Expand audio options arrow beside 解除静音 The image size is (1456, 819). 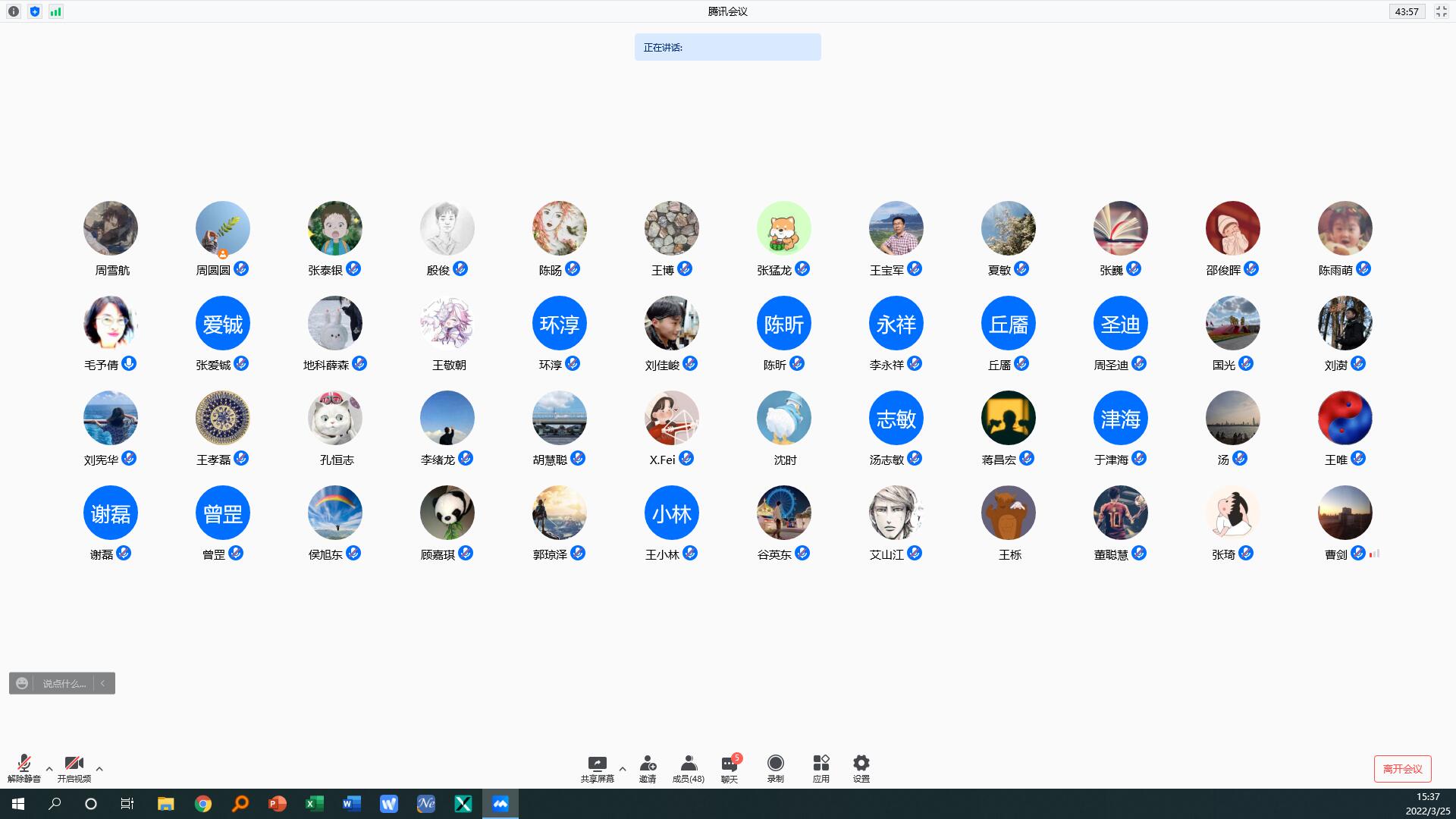(x=49, y=769)
